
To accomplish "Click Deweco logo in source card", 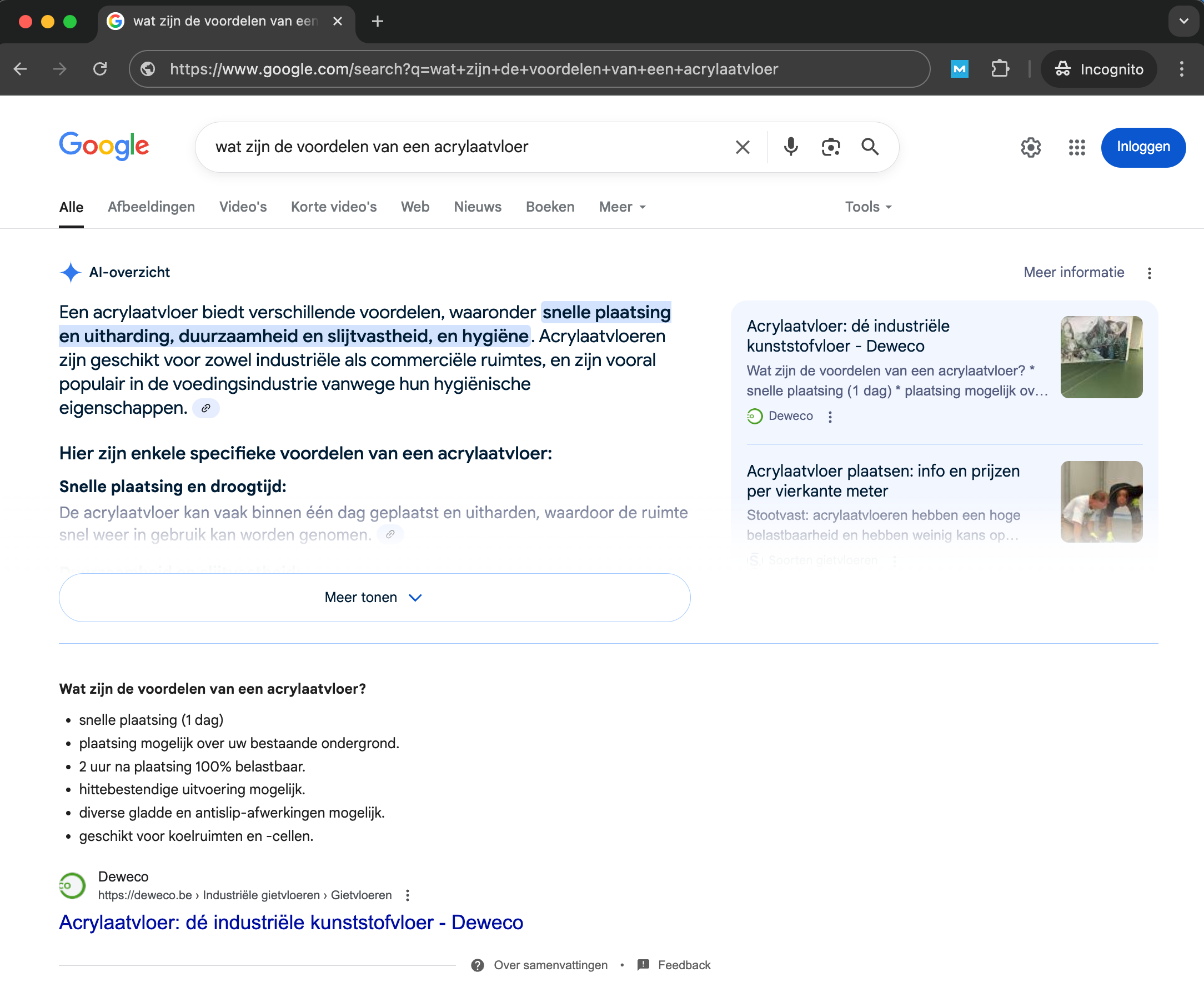I will coord(754,416).
